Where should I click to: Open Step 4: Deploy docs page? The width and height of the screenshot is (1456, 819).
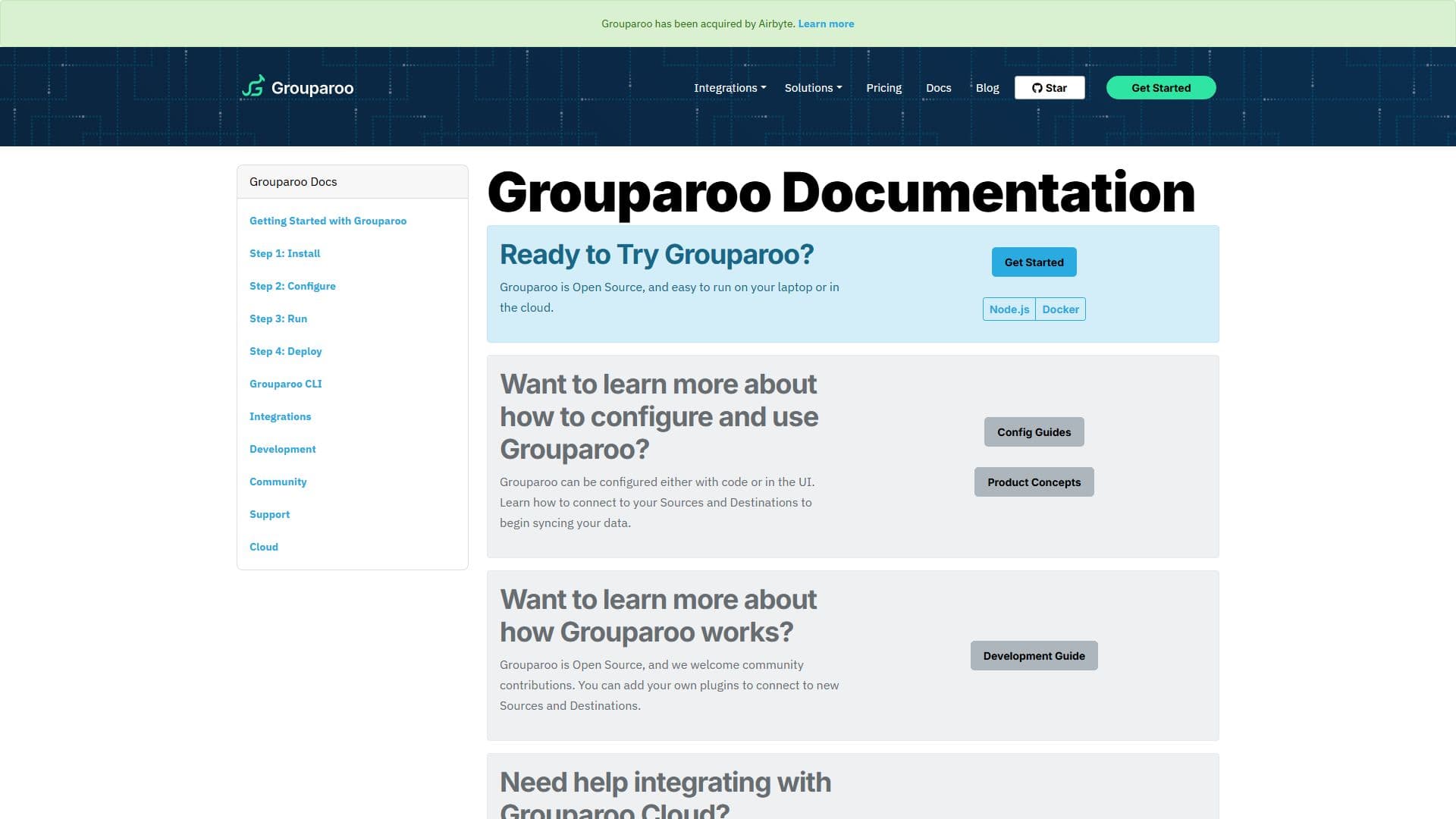285,351
